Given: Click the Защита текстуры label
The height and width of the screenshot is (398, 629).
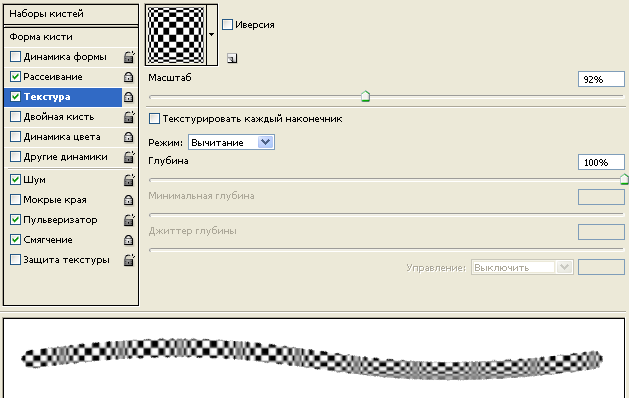Looking at the screenshot, I should coord(66,260).
